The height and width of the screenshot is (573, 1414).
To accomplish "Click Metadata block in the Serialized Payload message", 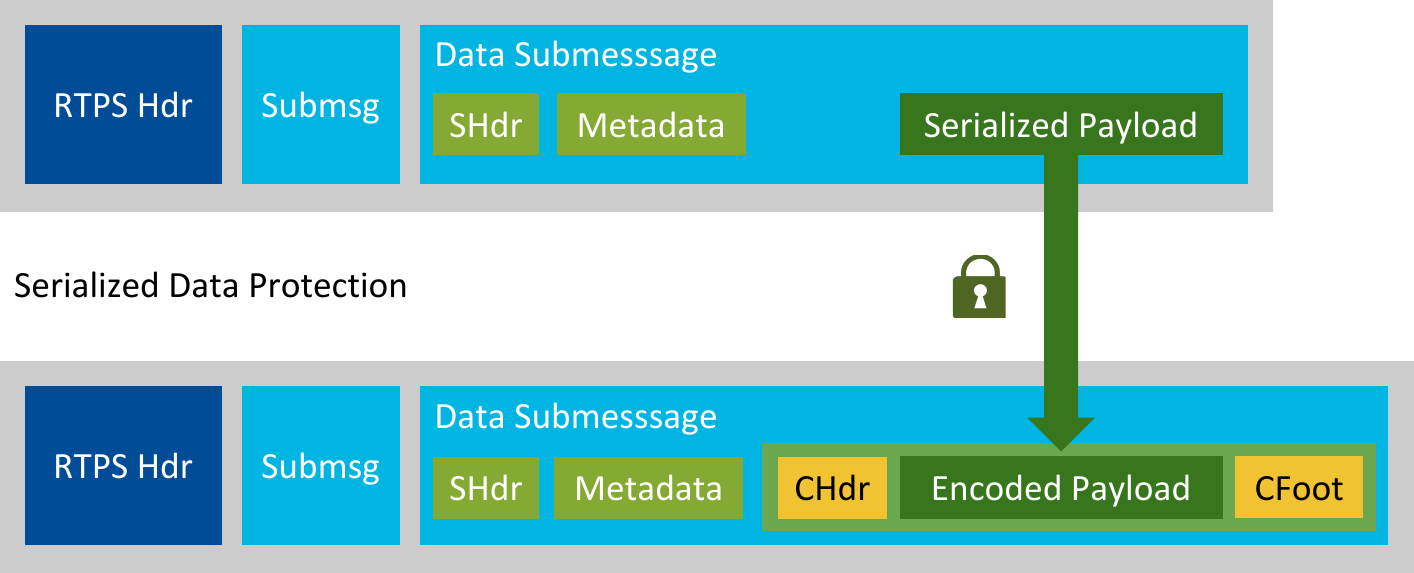I will 651,125.
